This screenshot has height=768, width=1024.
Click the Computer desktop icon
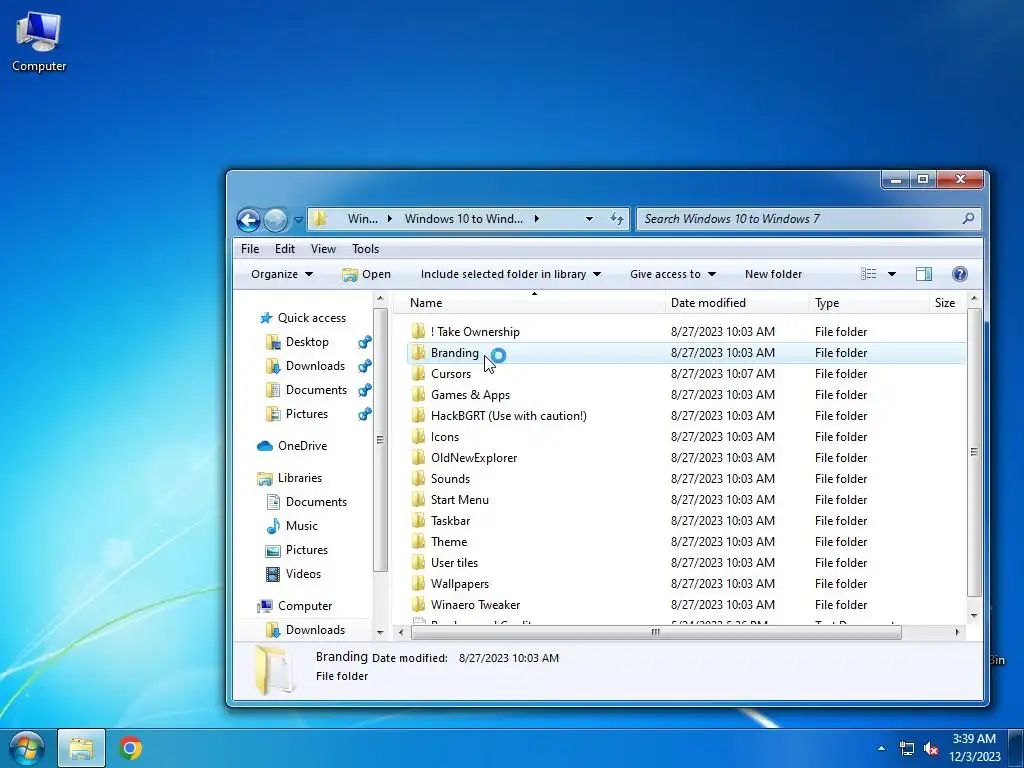tap(39, 42)
